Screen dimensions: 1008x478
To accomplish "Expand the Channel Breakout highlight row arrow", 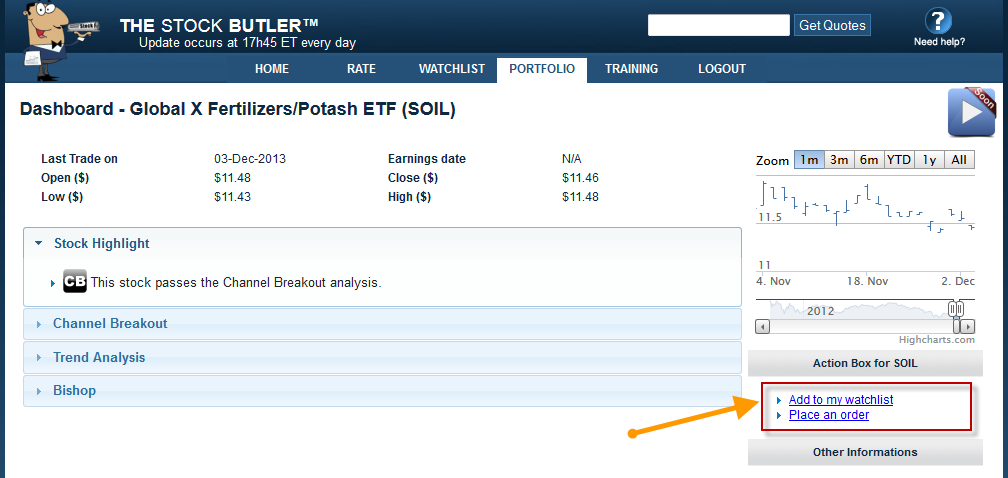I will (53, 283).
